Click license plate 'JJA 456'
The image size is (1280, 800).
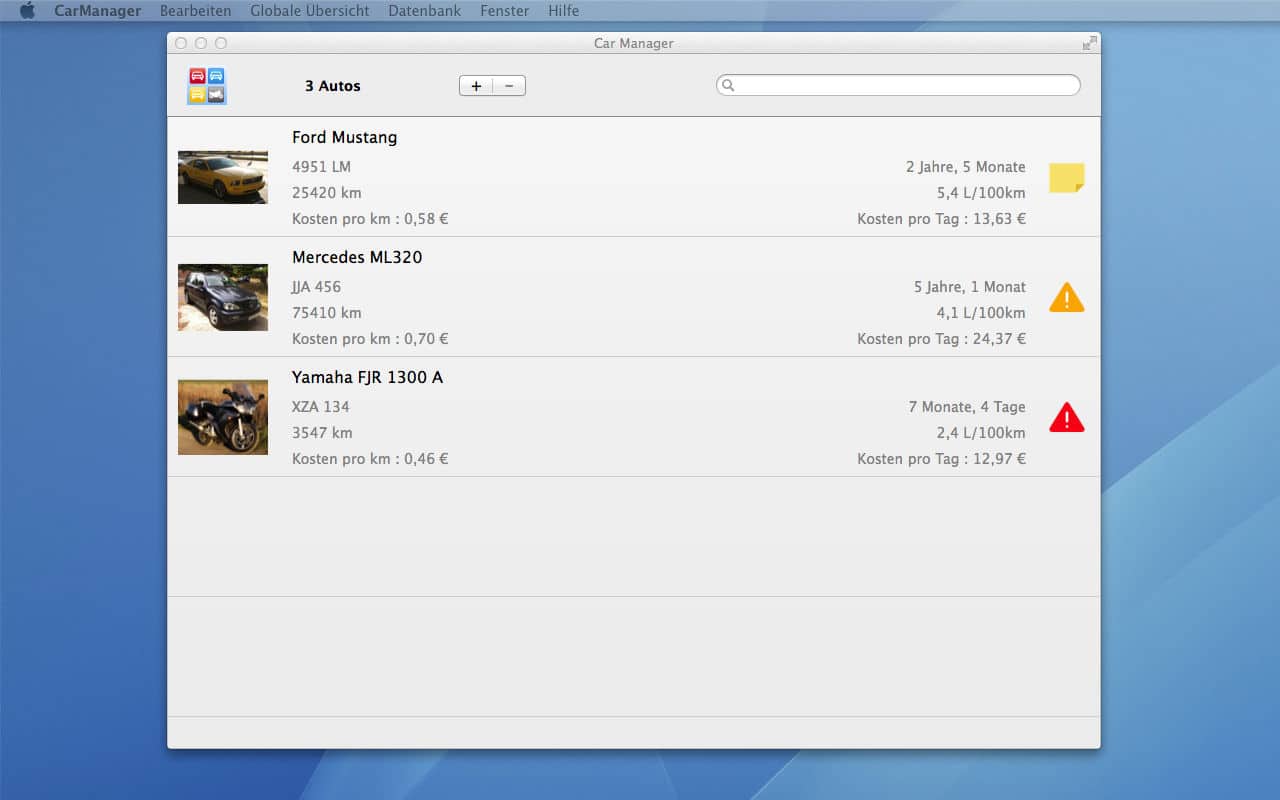point(316,287)
